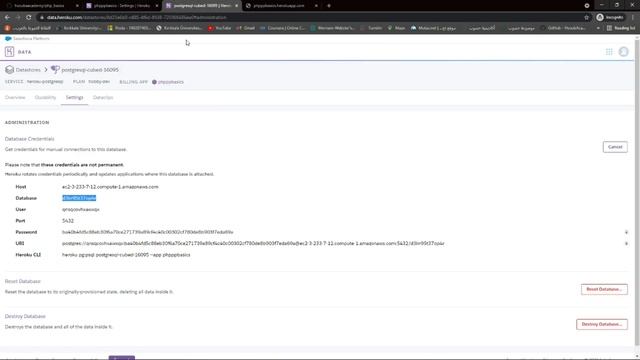Click the Salesforce Platform cloud logo

(8, 38)
